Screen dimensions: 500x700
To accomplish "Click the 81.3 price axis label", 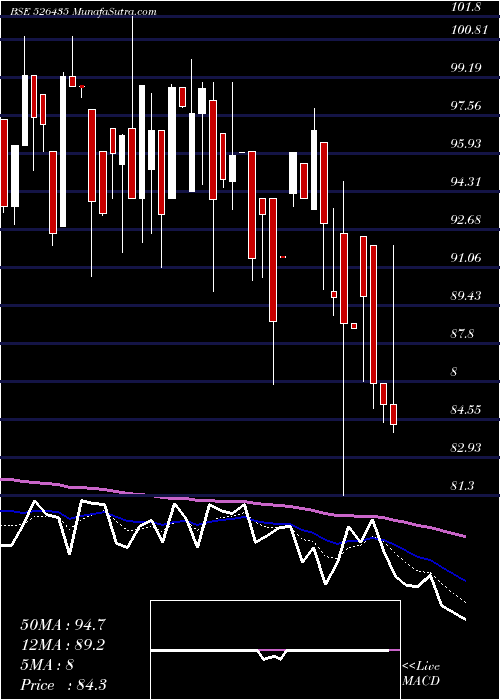I will 463,486.
